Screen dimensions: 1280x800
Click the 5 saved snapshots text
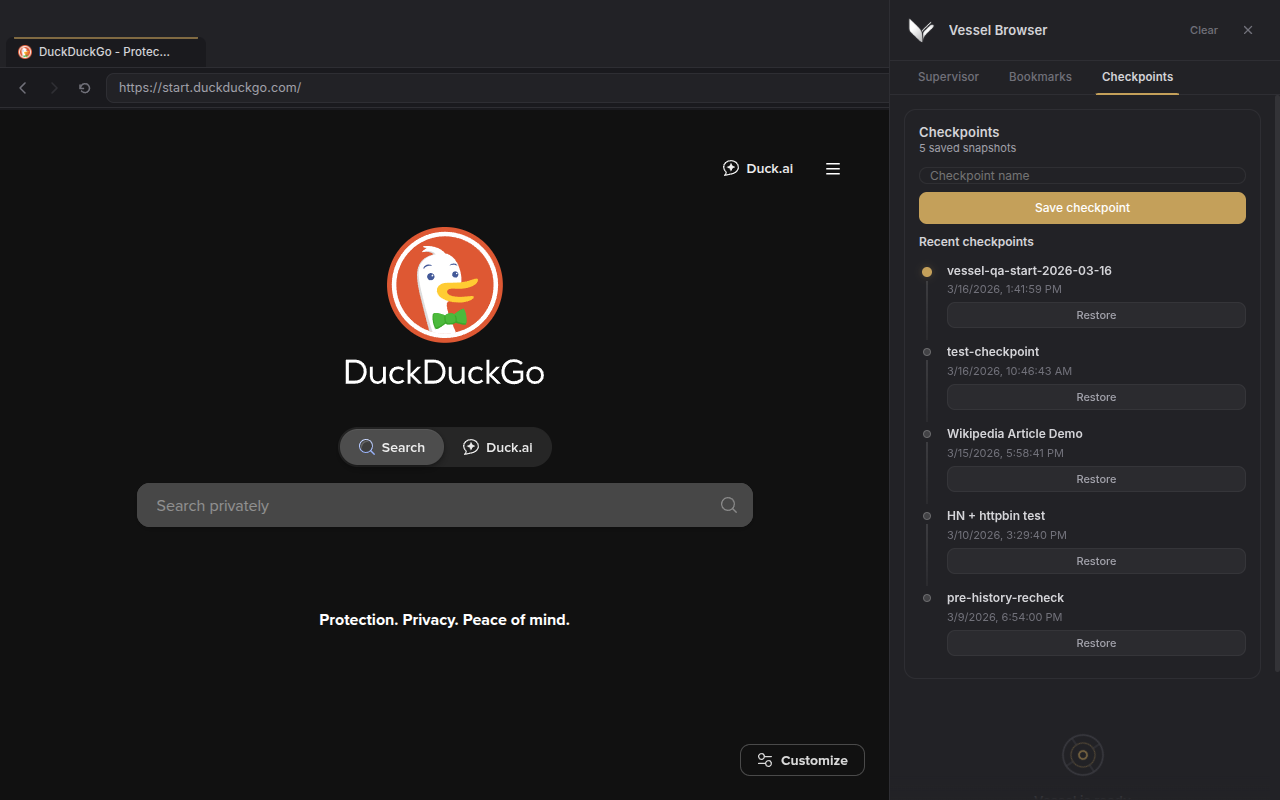(x=967, y=148)
